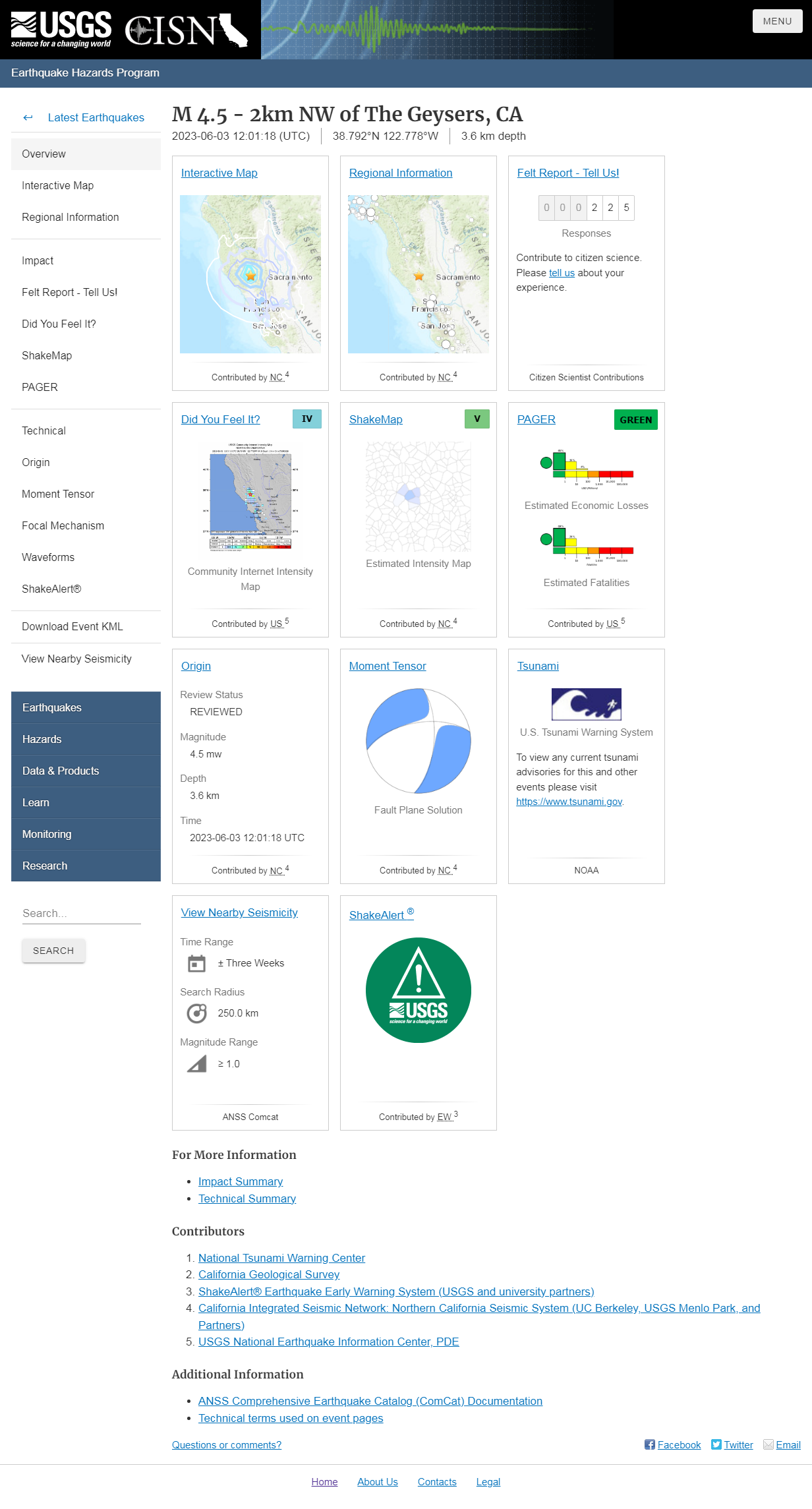Screen dimensions: 812x1509
Task: Click the magnitude range triangle icon
Action: [x=196, y=1063]
